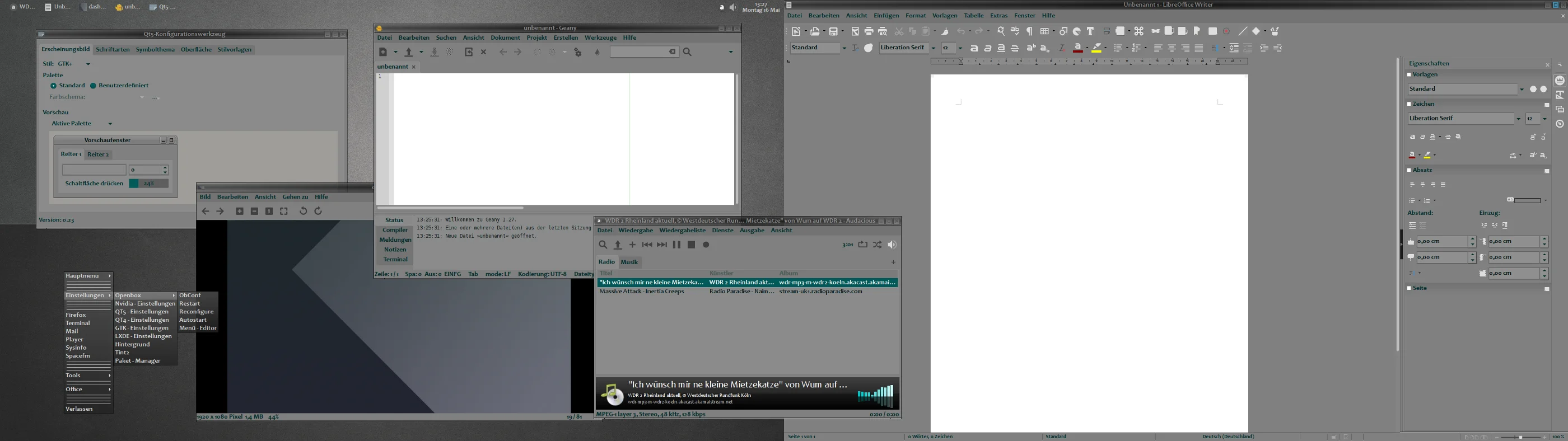Viewport: 1568px width, 441px height.
Task: Go to next image arrow in viewer
Action: coord(220,211)
